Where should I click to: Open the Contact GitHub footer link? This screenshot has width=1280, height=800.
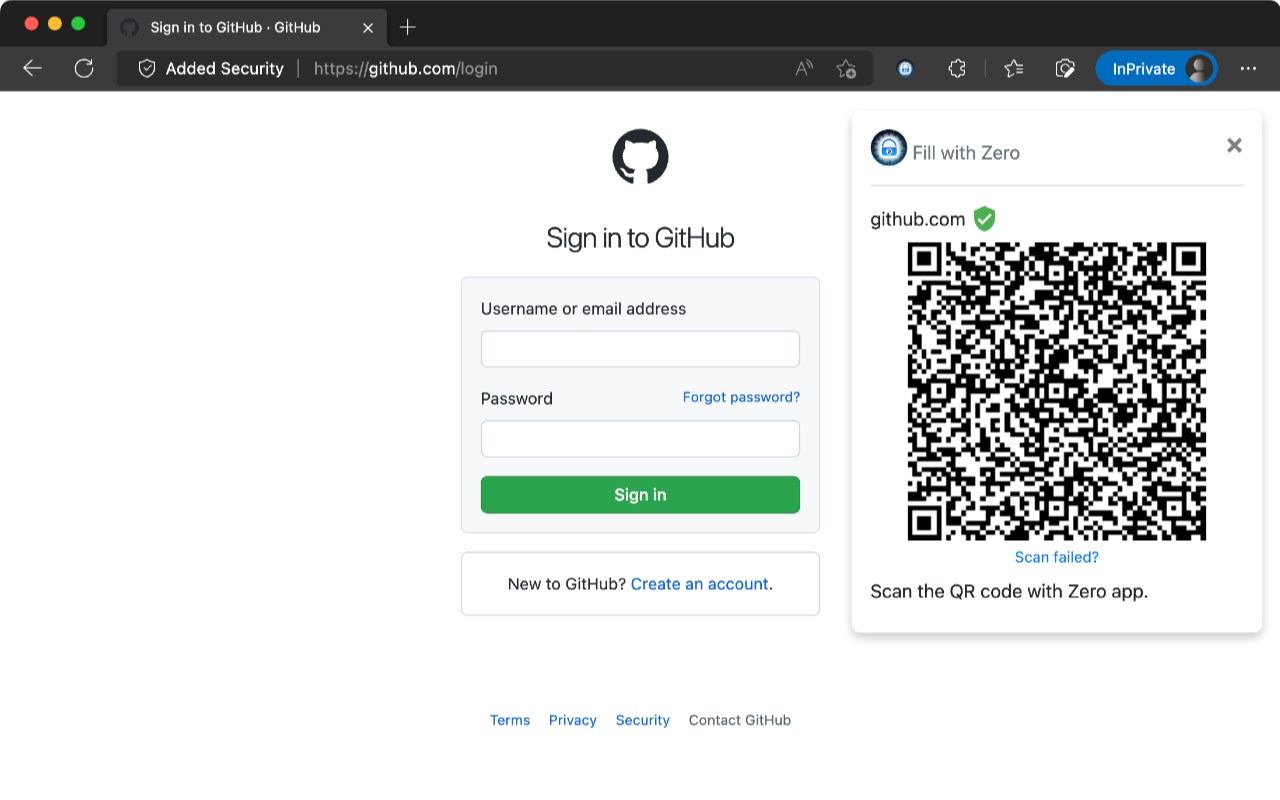tap(740, 720)
